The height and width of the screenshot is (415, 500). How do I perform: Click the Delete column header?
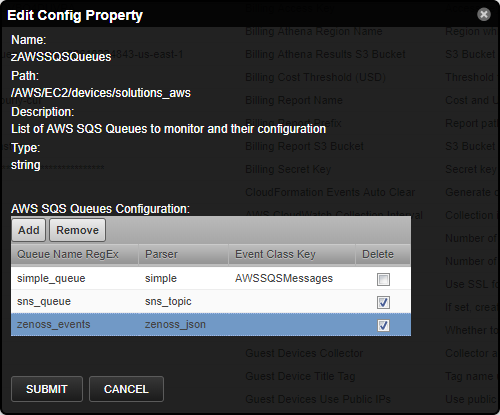pos(383,254)
